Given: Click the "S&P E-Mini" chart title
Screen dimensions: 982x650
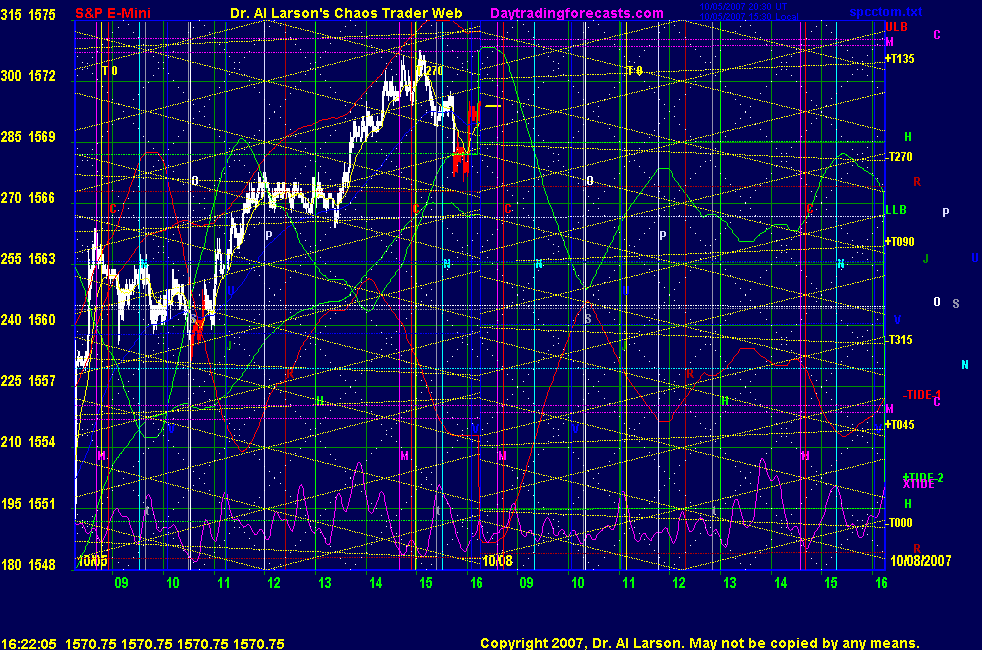Looking at the screenshot, I should click(113, 13).
